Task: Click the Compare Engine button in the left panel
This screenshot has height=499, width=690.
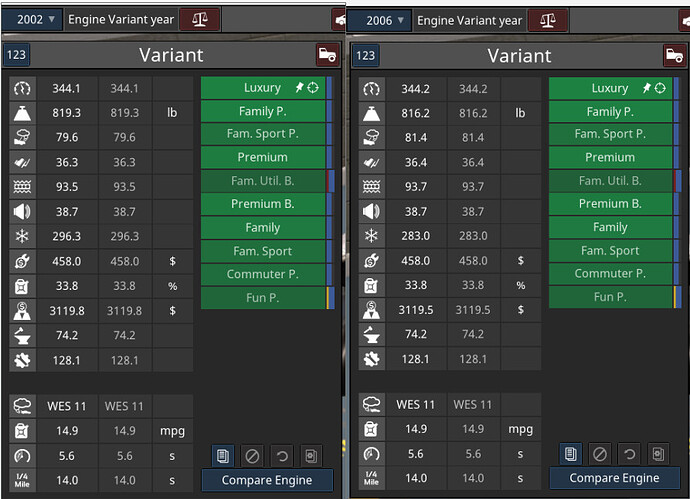Action: (x=267, y=480)
